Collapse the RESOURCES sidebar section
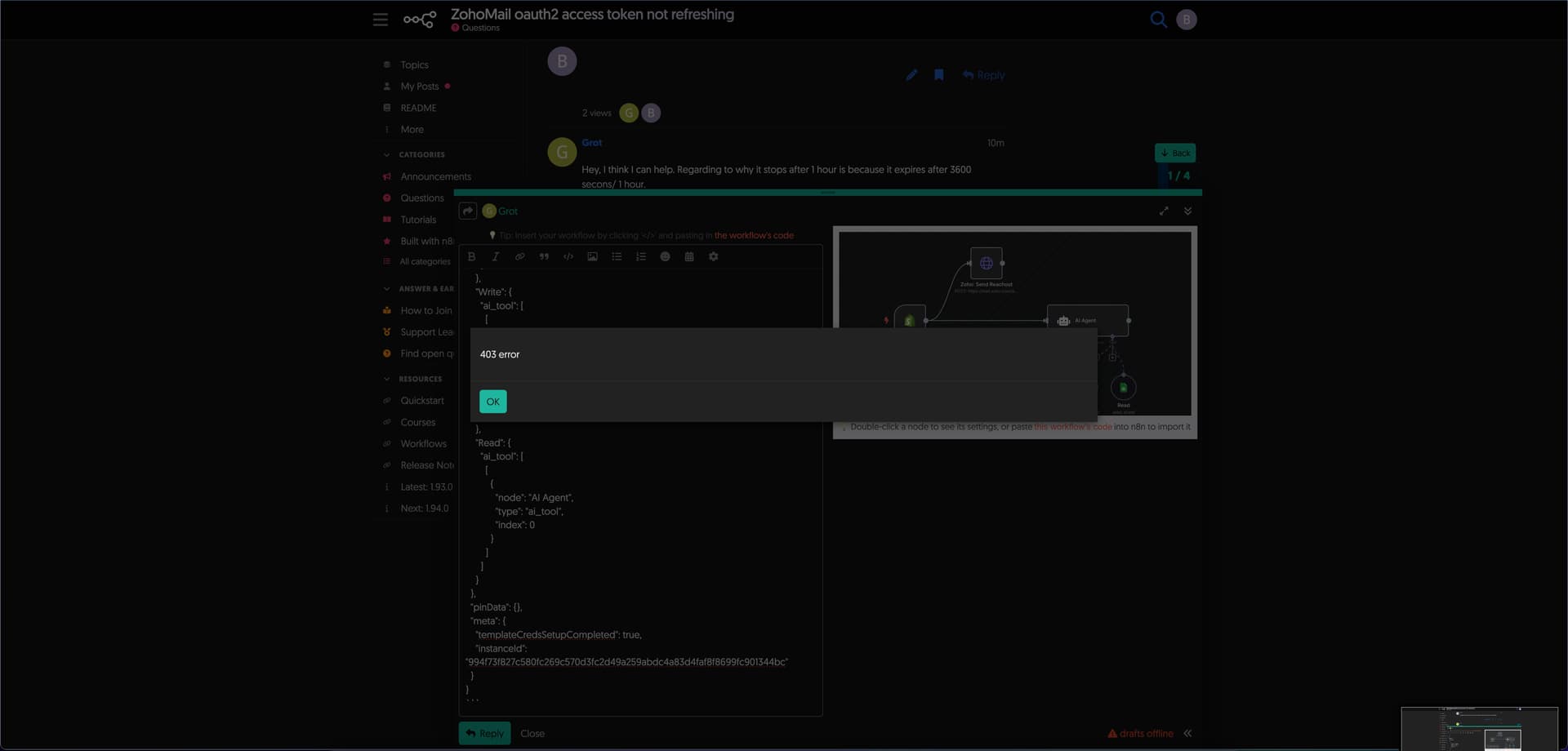 (420, 379)
